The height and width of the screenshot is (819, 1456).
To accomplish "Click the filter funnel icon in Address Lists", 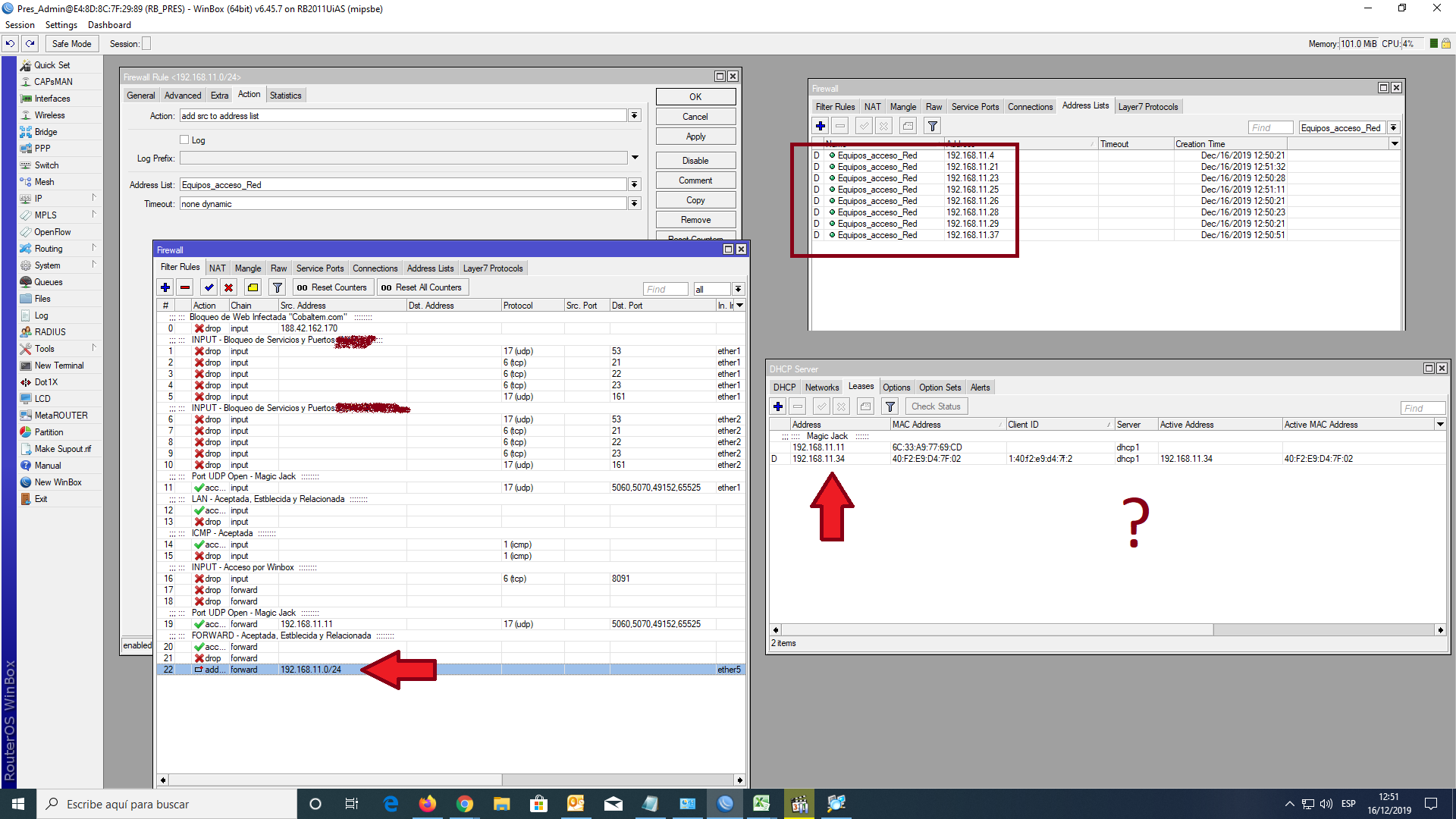I will click(x=933, y=126).
